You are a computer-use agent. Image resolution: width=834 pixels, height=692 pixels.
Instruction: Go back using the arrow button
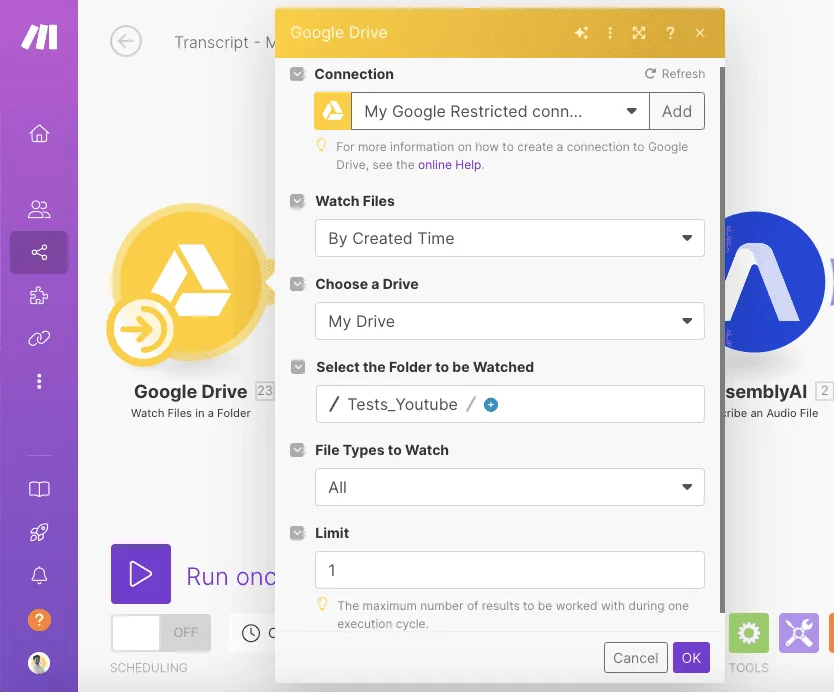[126, 41]
